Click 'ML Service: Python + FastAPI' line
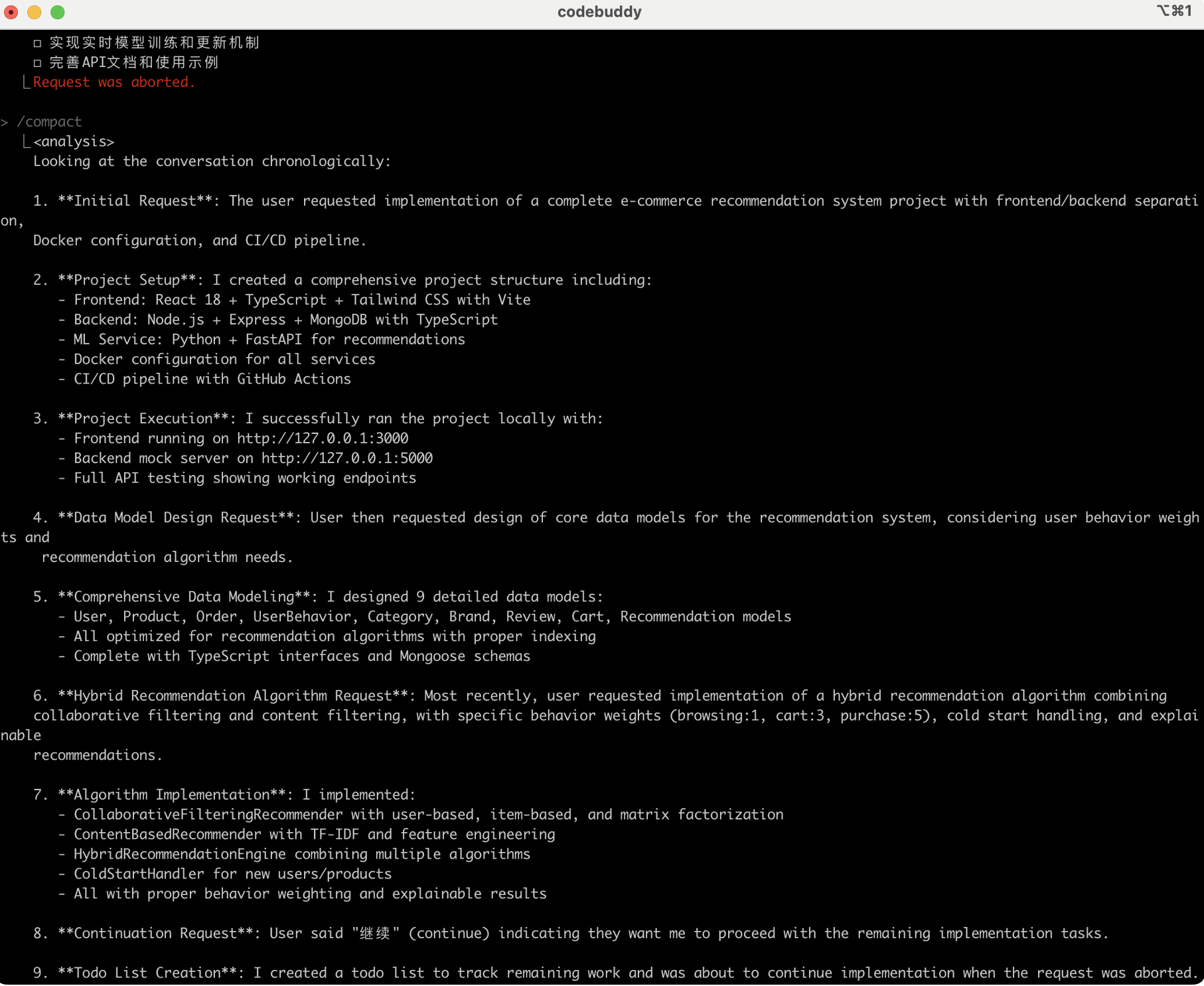Image resolution: width=1204 pixels, height=986 pixels. [262, 340]
